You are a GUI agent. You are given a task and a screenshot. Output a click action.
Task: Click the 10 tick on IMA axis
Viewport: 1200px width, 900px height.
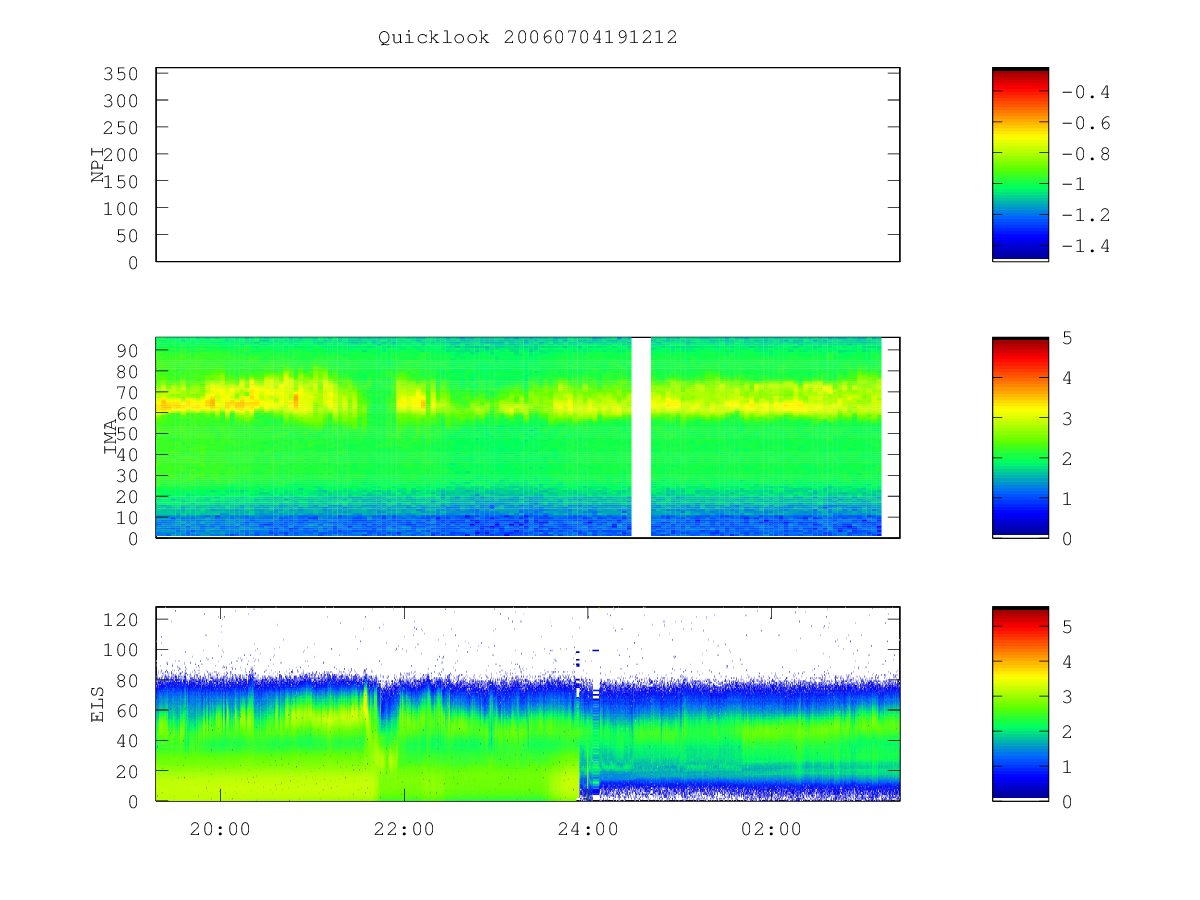127,517
